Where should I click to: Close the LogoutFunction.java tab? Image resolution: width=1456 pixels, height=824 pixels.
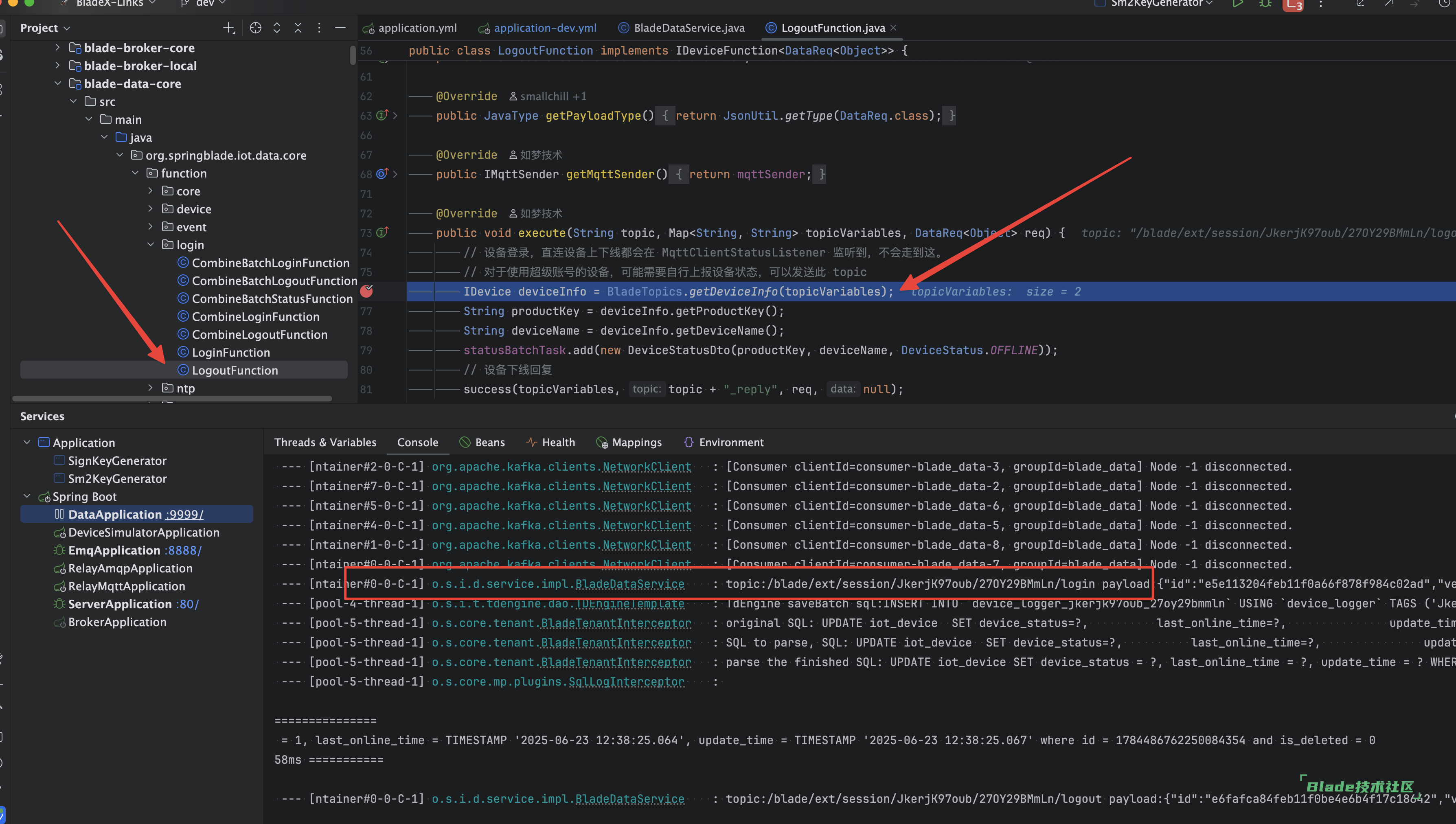894,28
